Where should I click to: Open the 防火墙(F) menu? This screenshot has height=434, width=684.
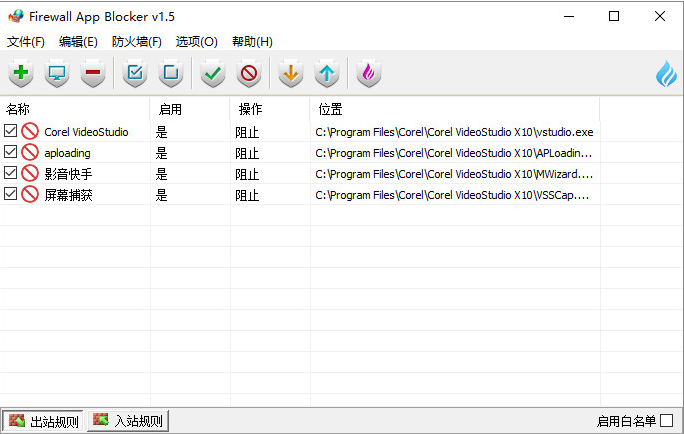(137, 42)
